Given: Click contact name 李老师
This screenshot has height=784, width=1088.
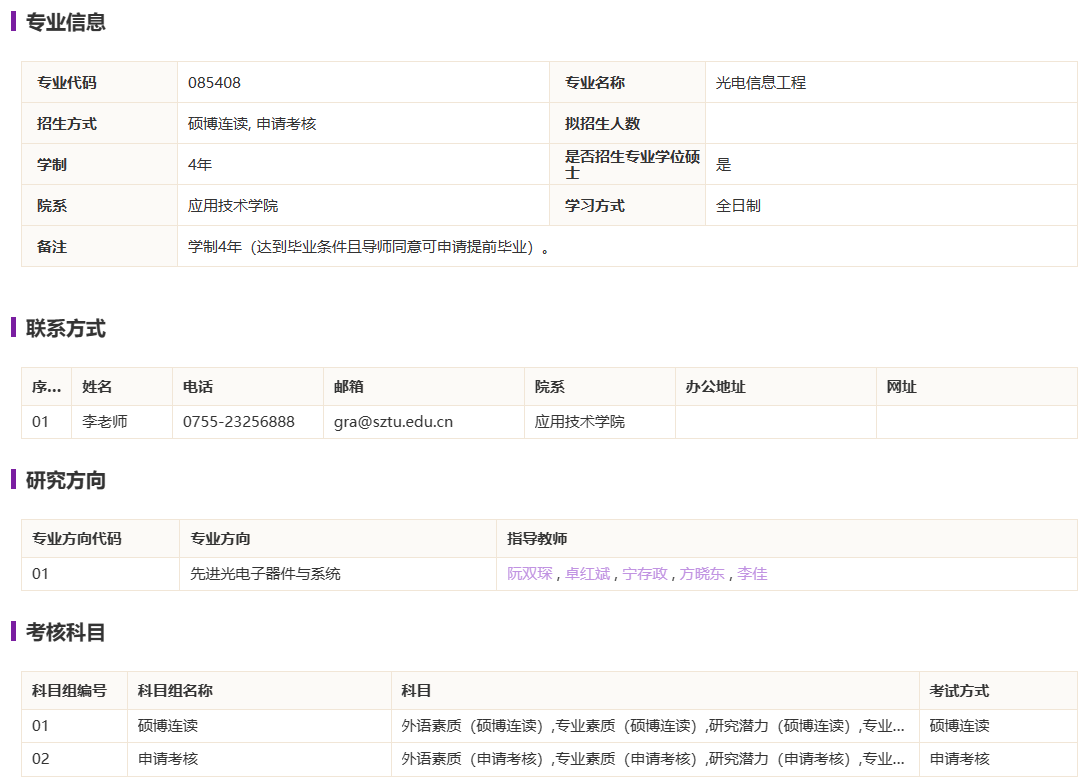Looking at the screenshot, I should tap(105, 422).
